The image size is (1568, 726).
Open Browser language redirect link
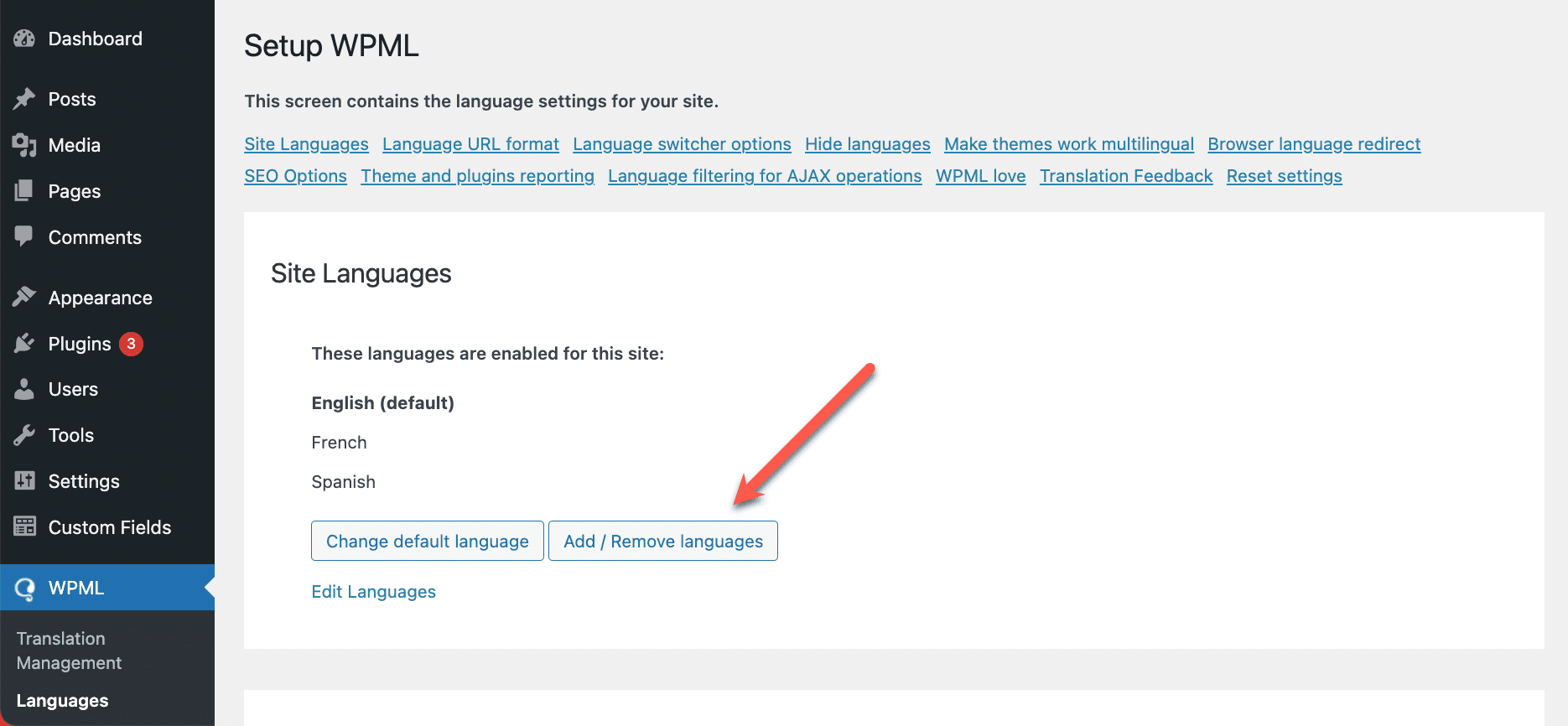[x=1314, y=144]
